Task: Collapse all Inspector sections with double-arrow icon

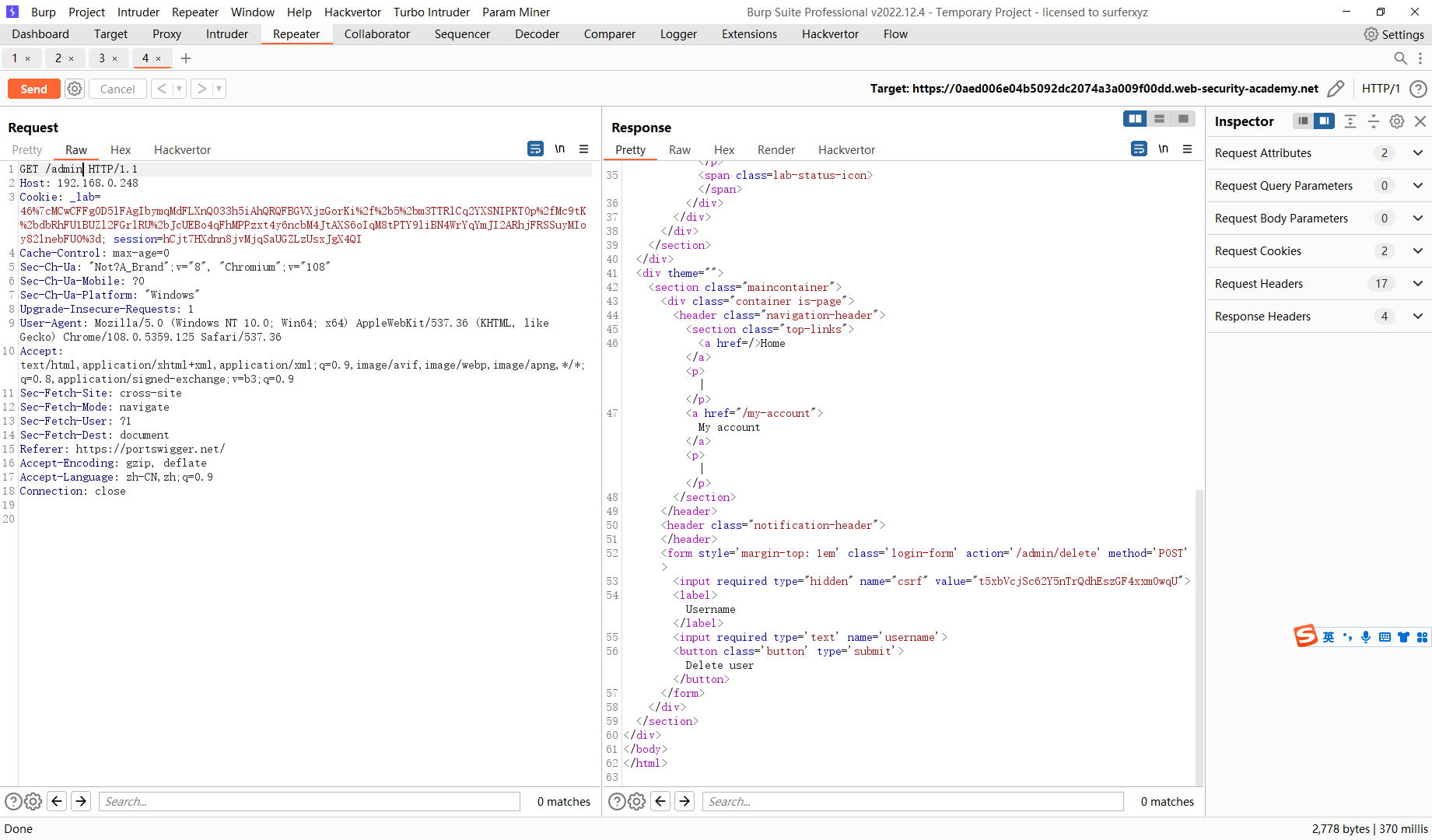Action: [x=1350, y=121]
